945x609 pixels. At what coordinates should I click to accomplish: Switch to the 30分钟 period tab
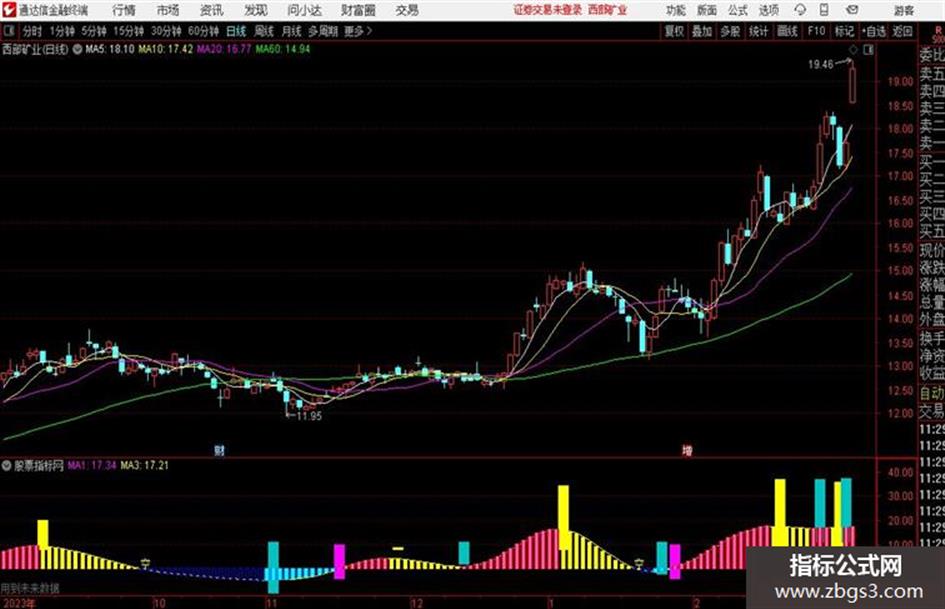[x=166, y=31]
